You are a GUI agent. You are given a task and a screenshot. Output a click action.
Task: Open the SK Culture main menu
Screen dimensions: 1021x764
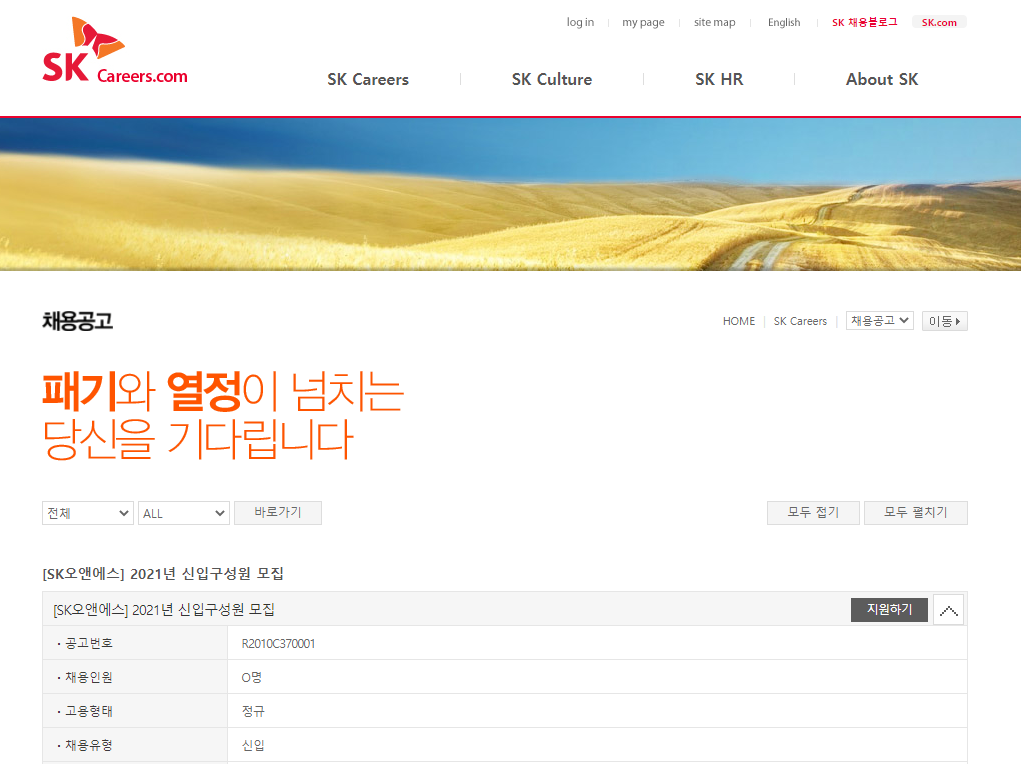coord(552,79)
